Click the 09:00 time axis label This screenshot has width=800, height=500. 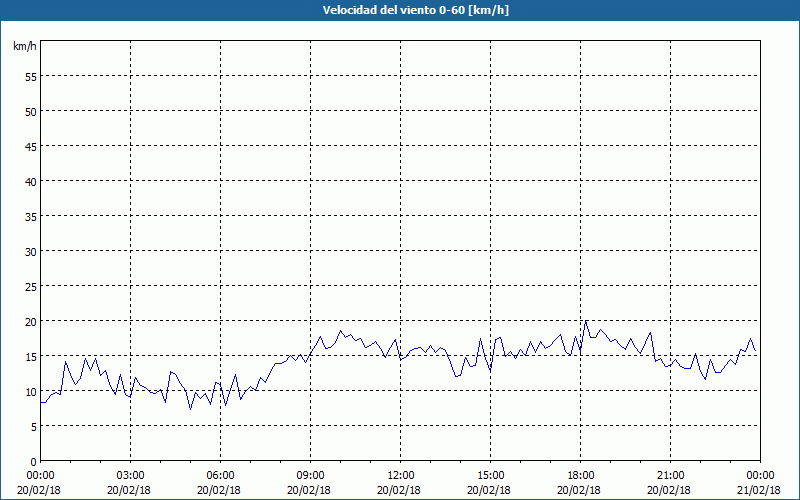(x=311, y=476)
